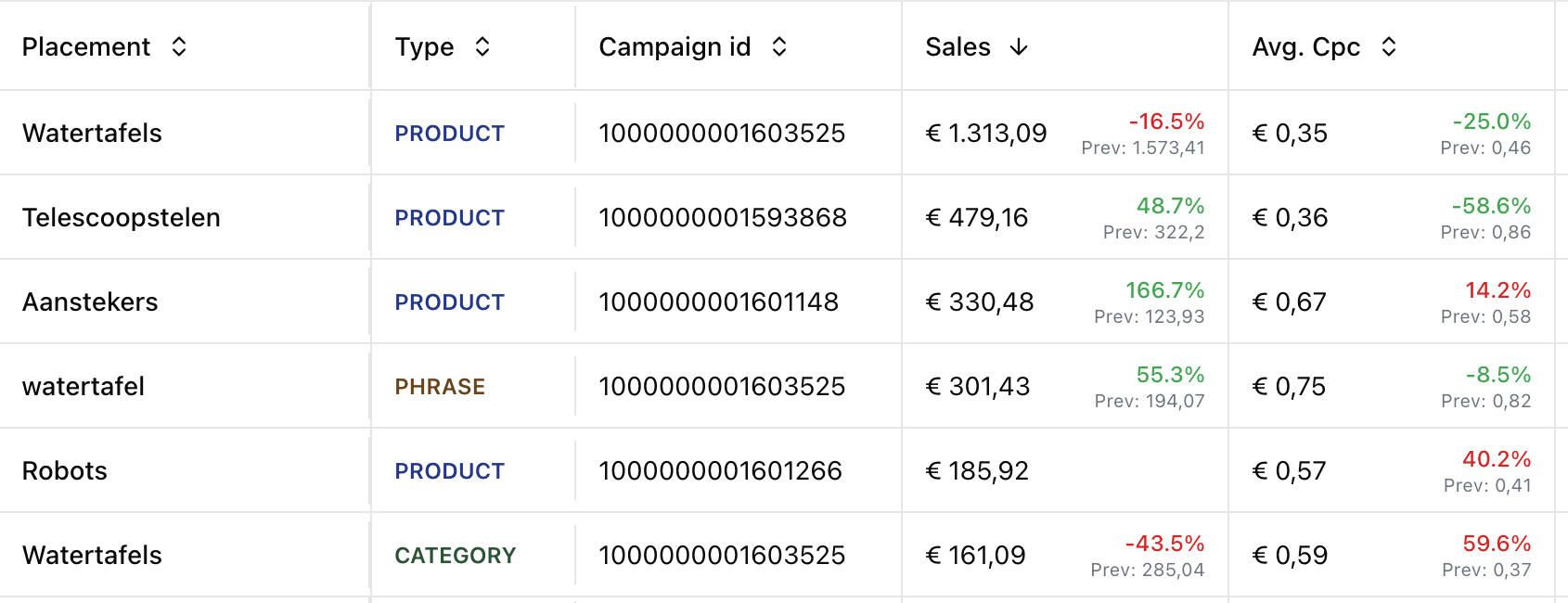
Task: Click the PHRASE type badge
Action: (x=440, y=387)
